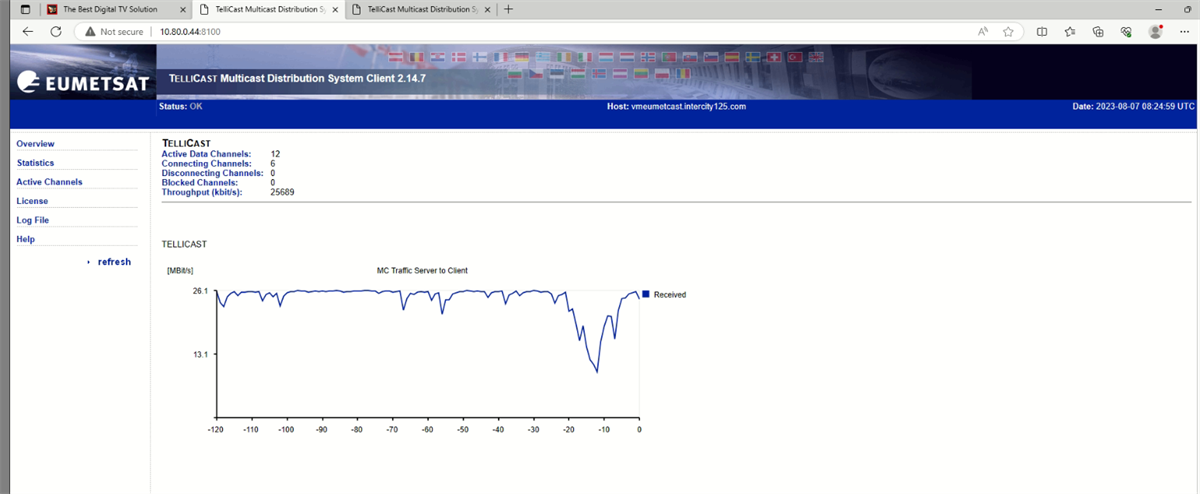Open the Favorites list icon

[1070, 31]
